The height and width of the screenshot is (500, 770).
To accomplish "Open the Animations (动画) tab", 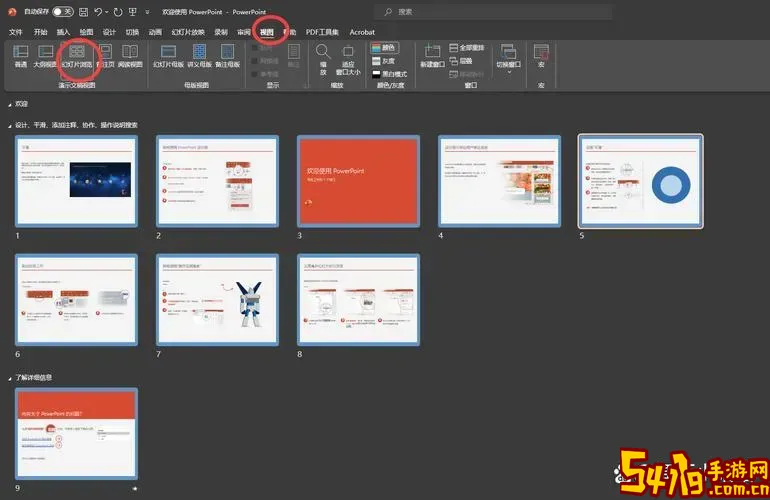I will [155, 32].
